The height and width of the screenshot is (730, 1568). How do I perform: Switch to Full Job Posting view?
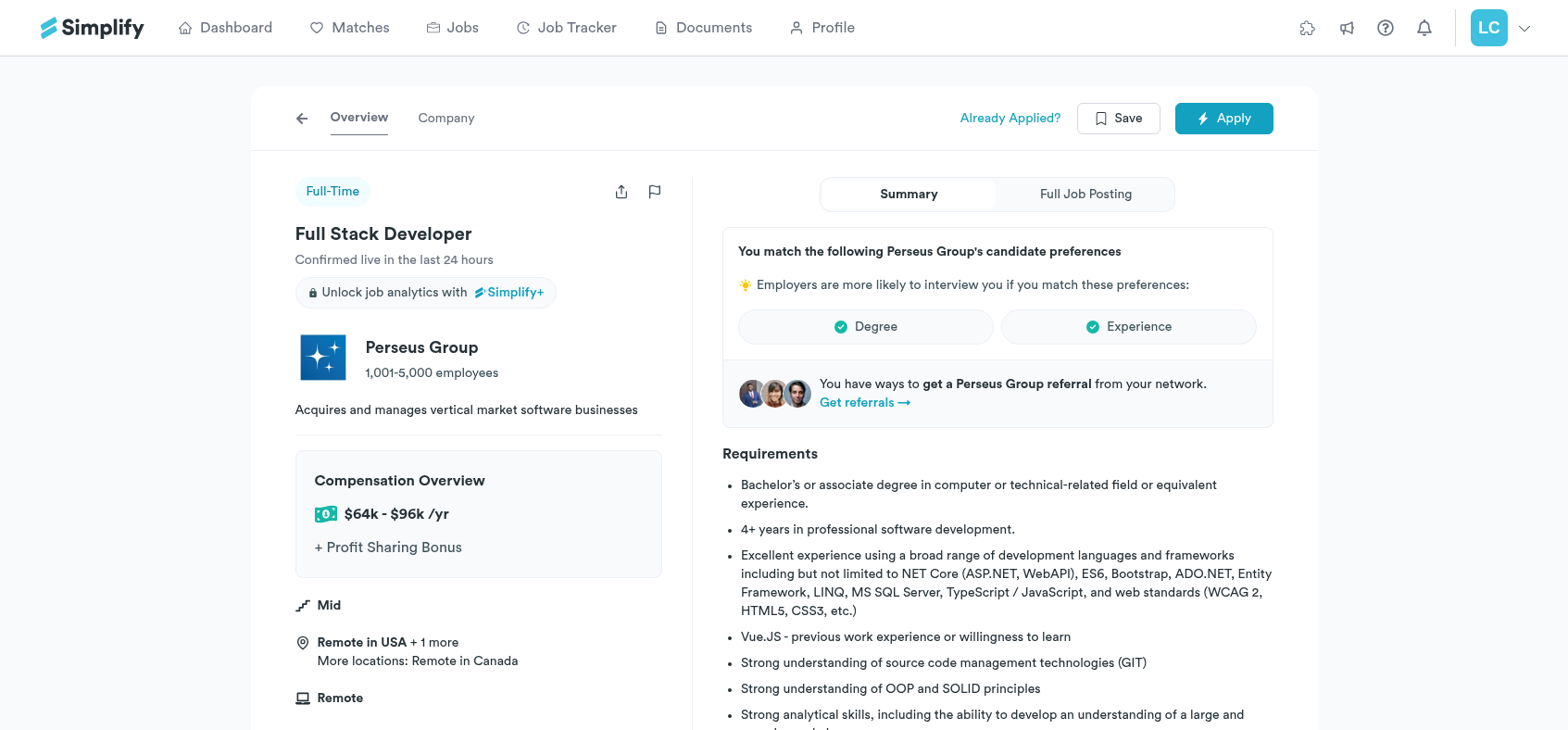point(1085,195)
